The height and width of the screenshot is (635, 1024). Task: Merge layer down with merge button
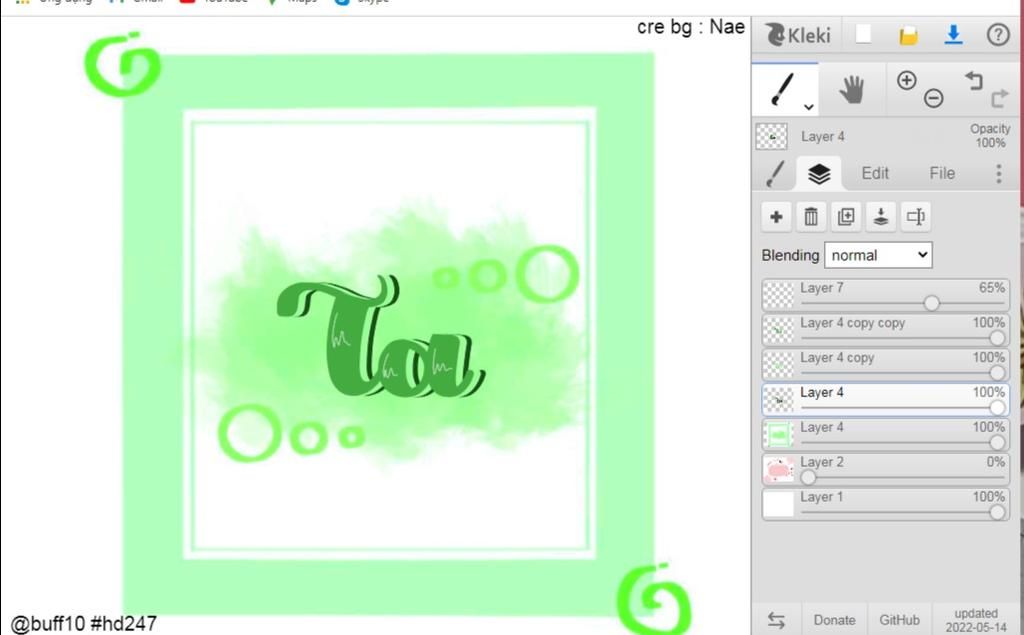click(880, 216)
